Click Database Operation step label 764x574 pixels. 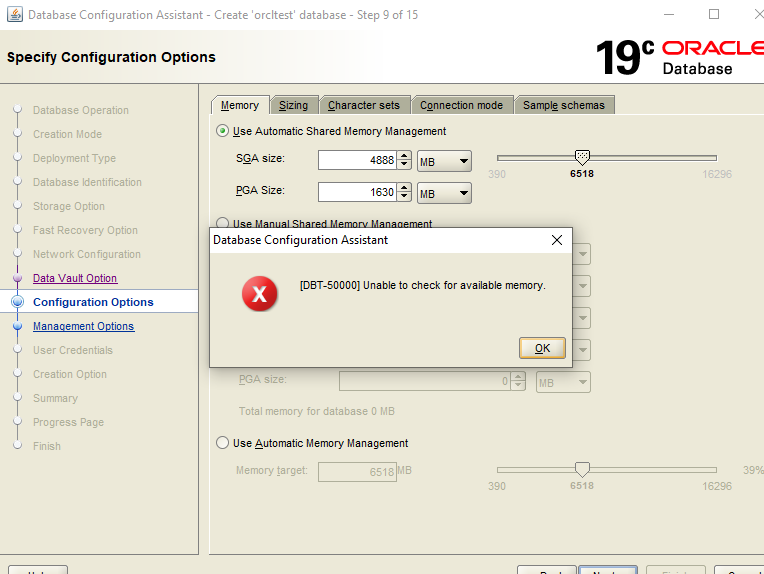(x=81, y=110)
